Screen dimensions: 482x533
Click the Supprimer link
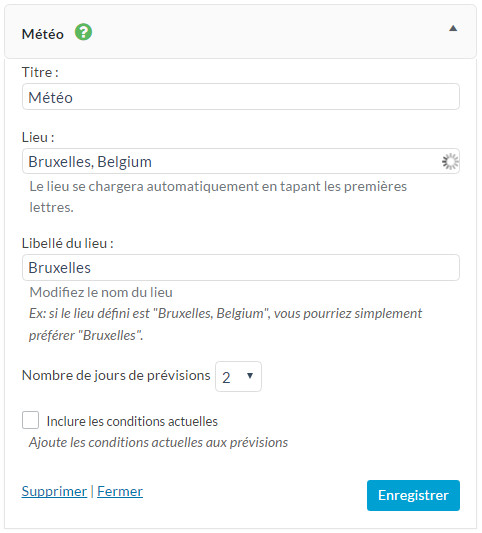point(54,492)
